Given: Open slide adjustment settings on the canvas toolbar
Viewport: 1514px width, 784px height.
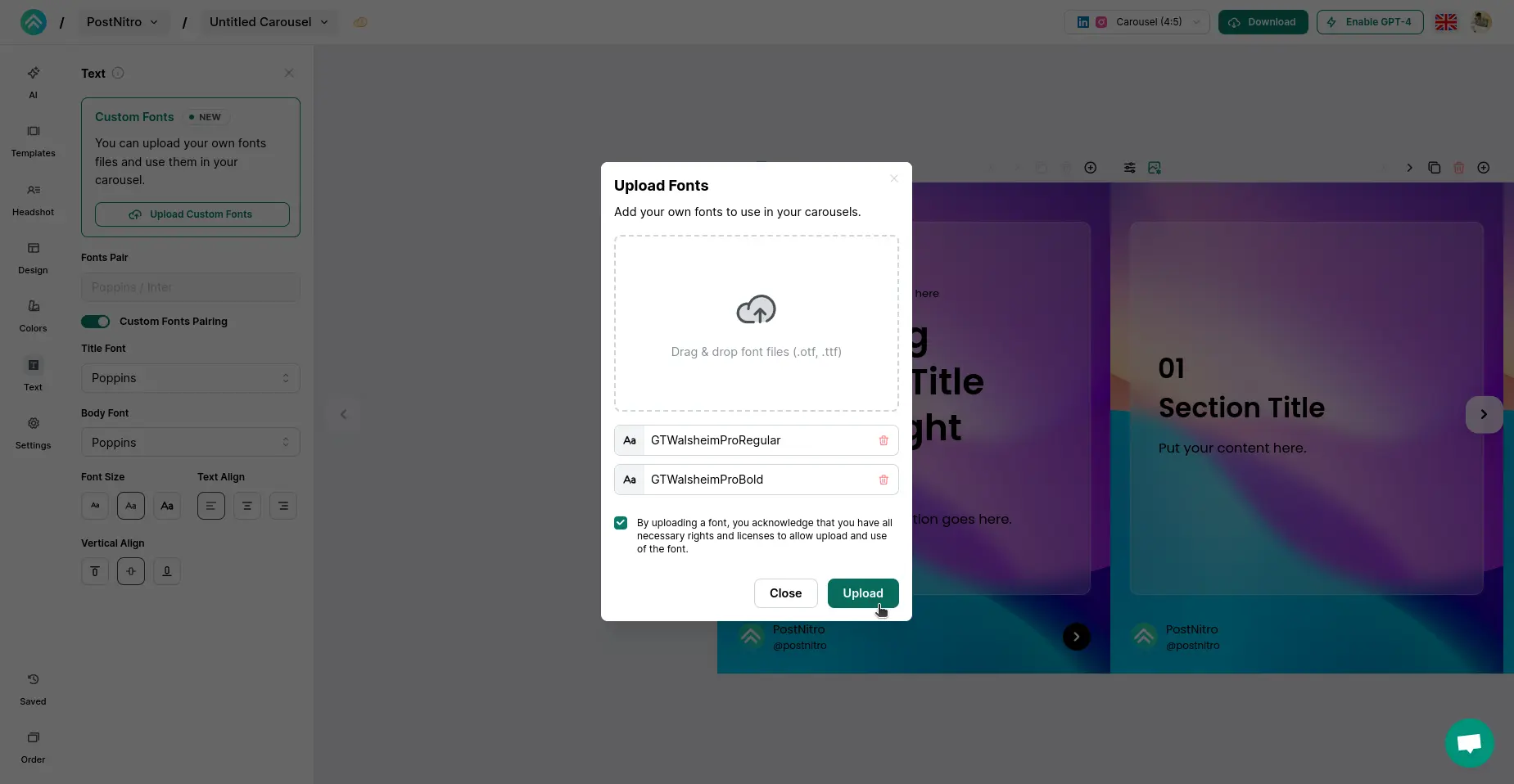Looking at the screenshot, I should [1128, 168].
